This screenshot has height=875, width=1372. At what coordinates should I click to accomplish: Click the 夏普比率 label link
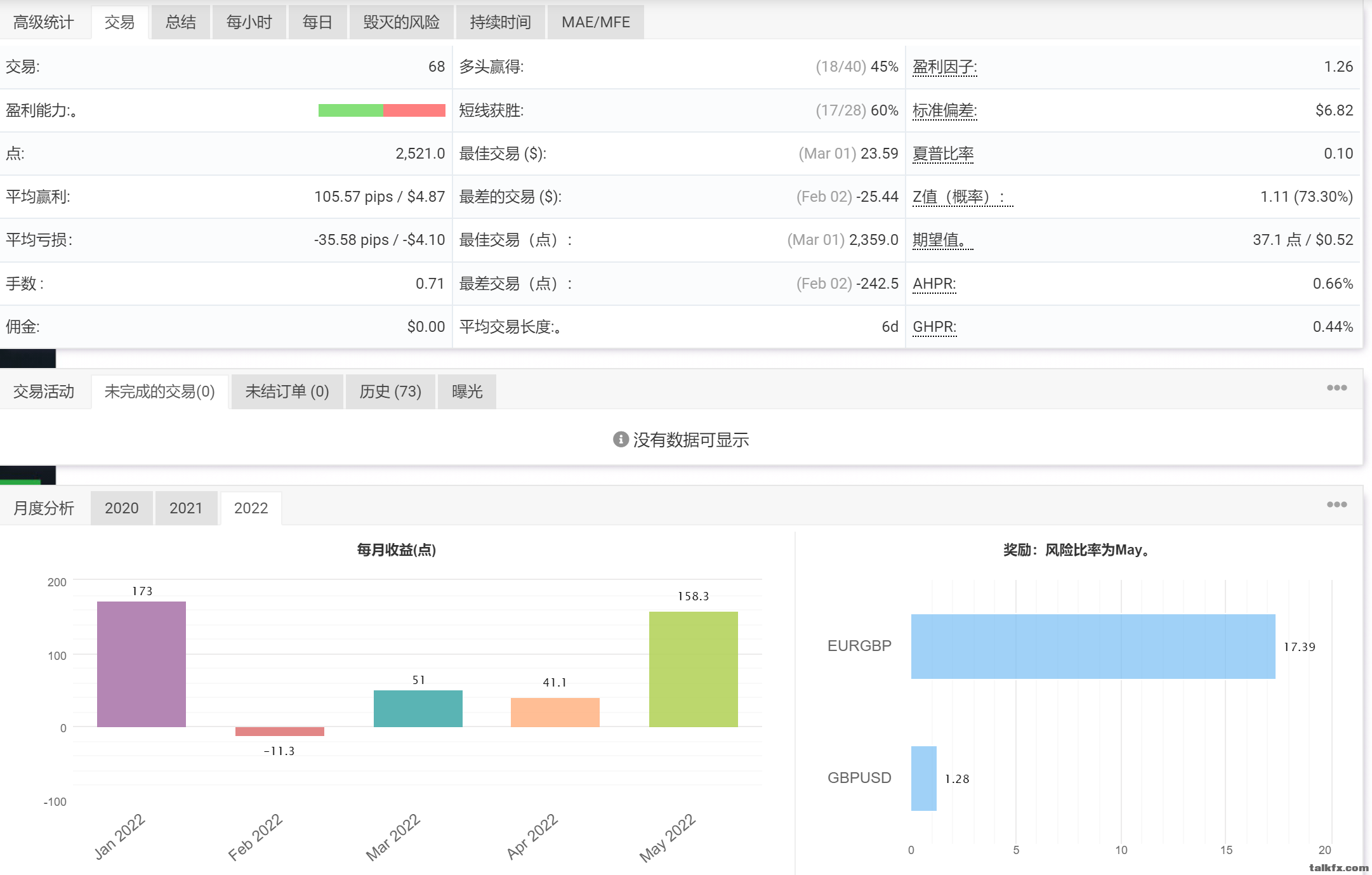point(943,154)
